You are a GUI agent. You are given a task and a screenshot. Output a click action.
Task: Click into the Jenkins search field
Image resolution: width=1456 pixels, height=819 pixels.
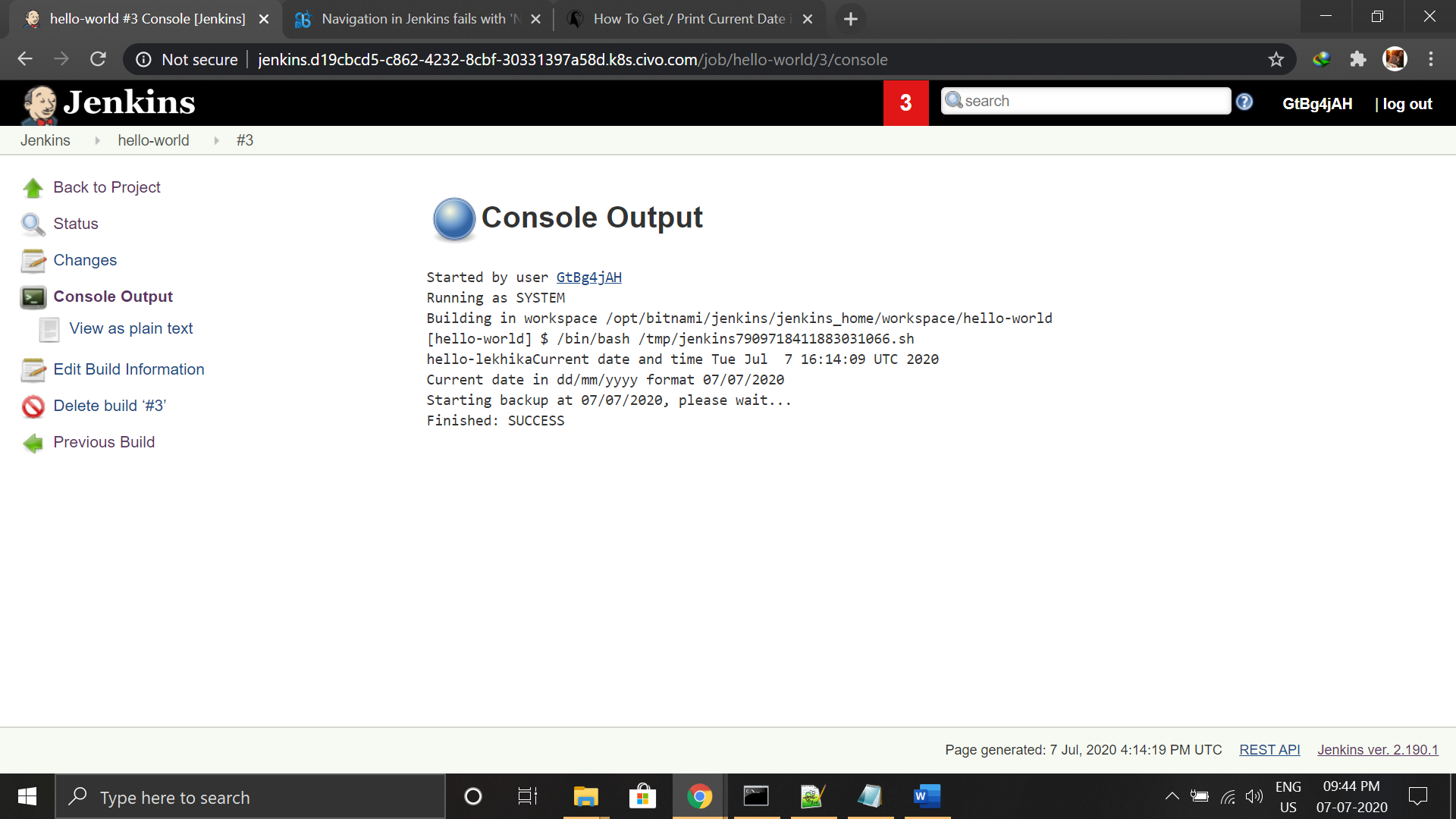[1092, 101]
